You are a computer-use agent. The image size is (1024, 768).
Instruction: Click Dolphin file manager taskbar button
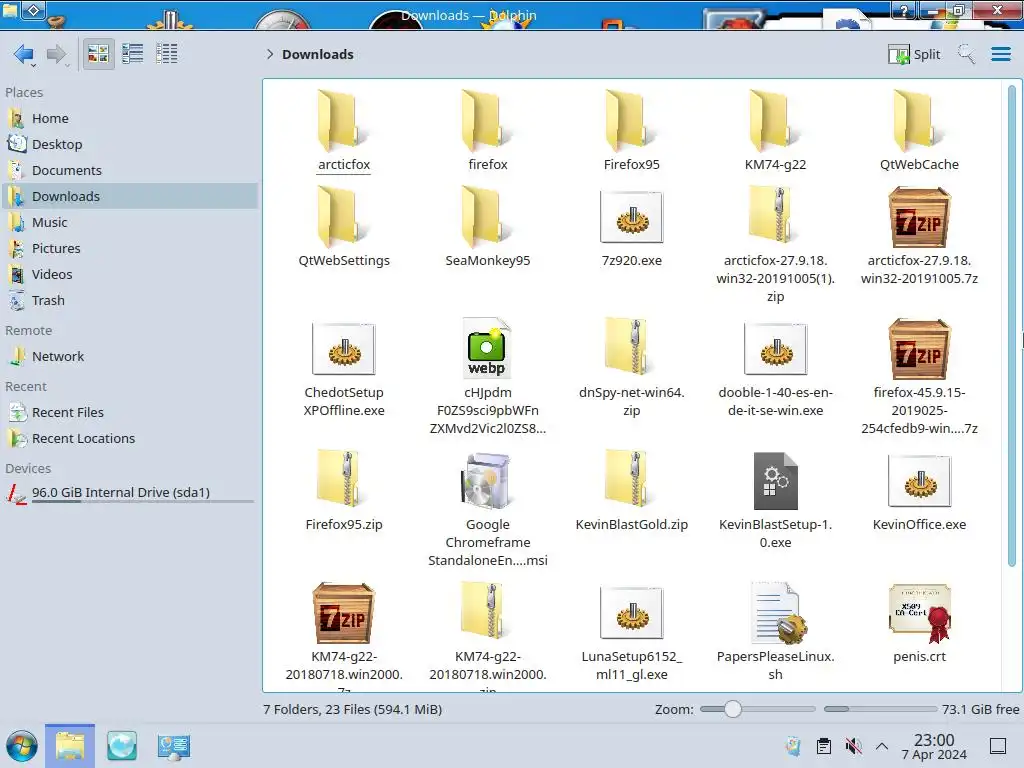pyautogui.click(x=70, y=746)
